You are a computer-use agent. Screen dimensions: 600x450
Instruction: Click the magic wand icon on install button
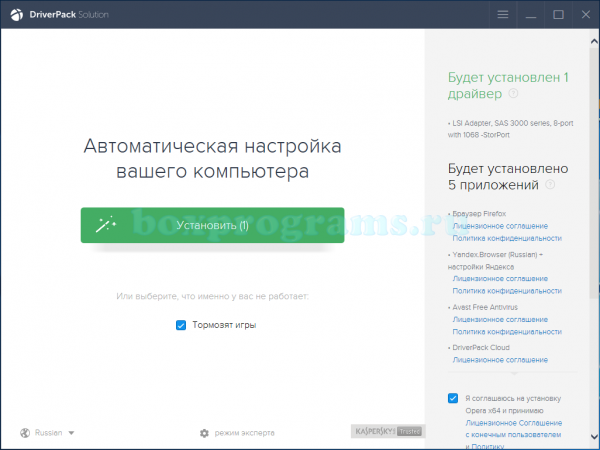(x=106, y=225)
